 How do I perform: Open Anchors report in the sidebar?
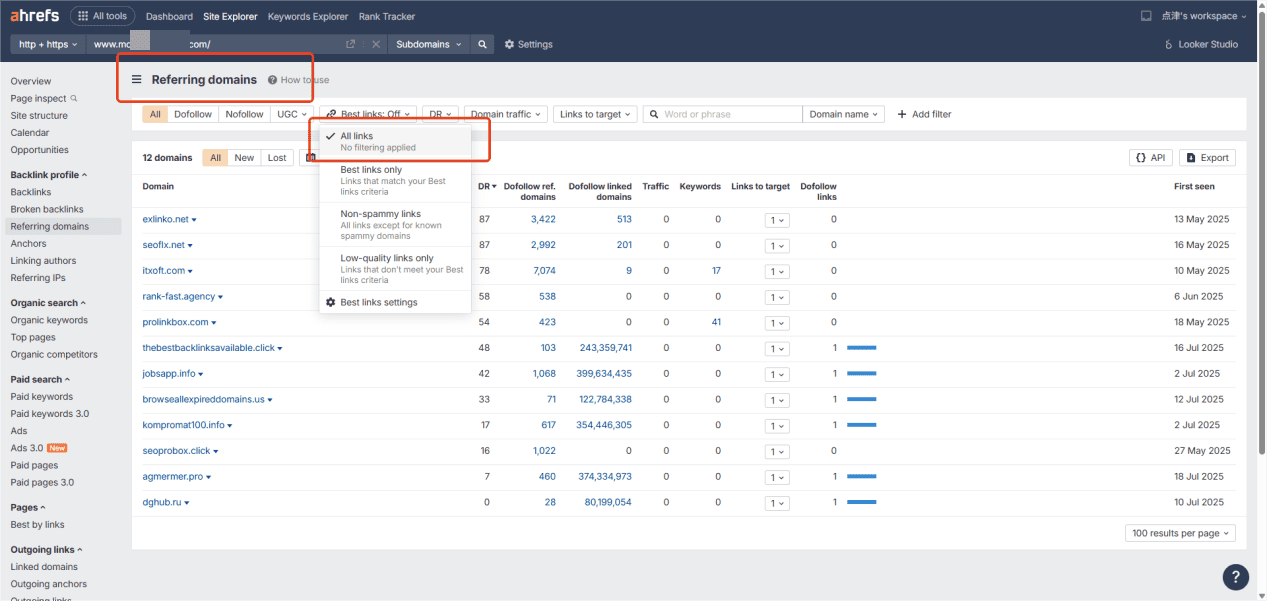point(28,243)
